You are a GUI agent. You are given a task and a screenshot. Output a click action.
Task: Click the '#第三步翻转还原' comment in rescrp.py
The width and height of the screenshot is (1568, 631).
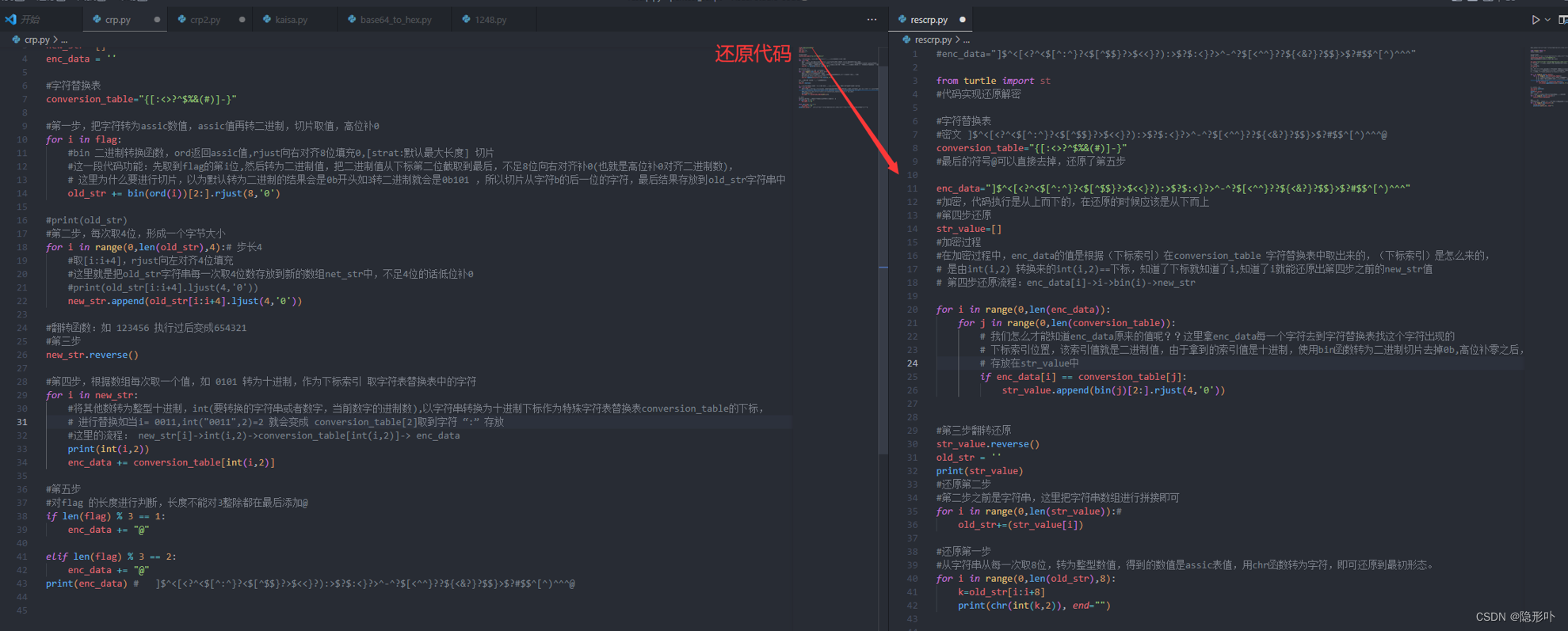coord(974,431)
